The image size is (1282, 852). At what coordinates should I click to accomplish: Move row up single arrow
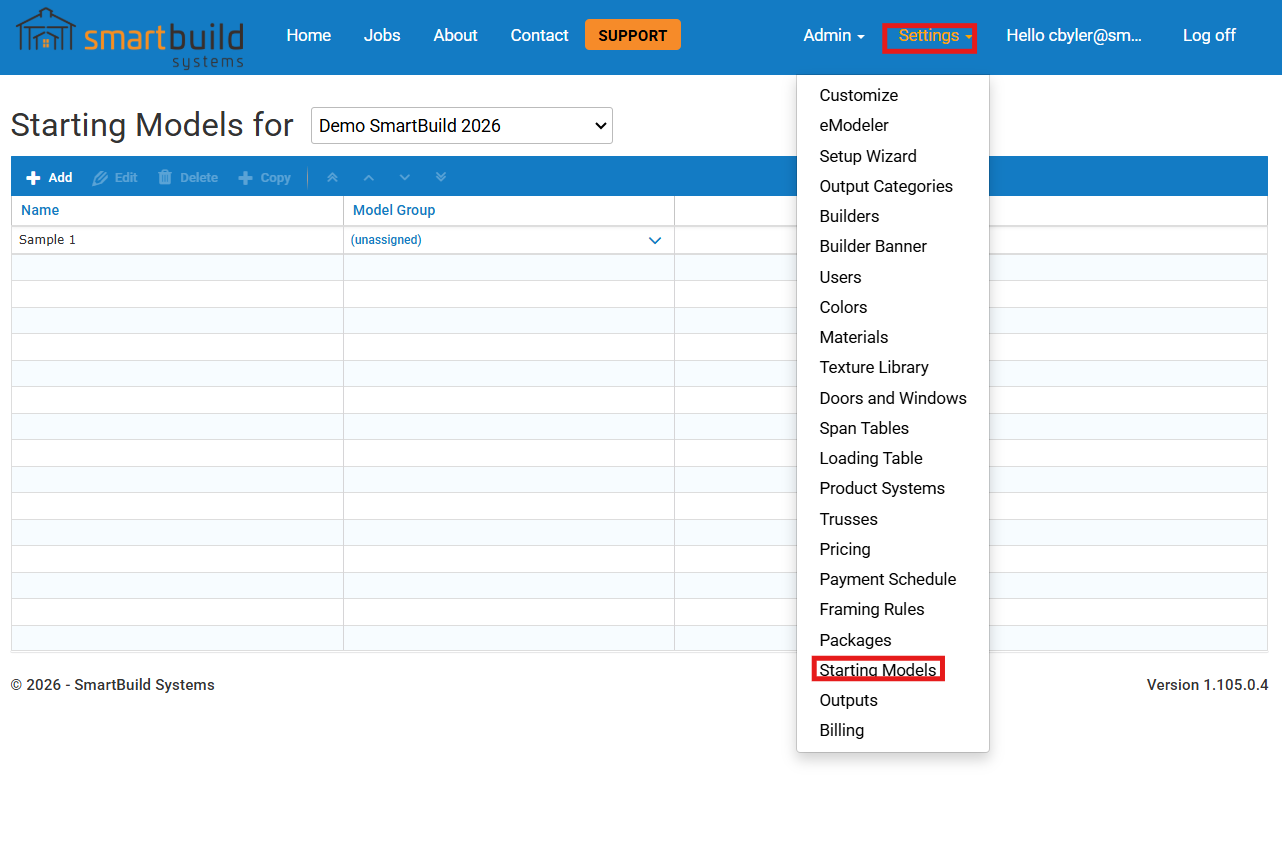click(x=369, y=177)
